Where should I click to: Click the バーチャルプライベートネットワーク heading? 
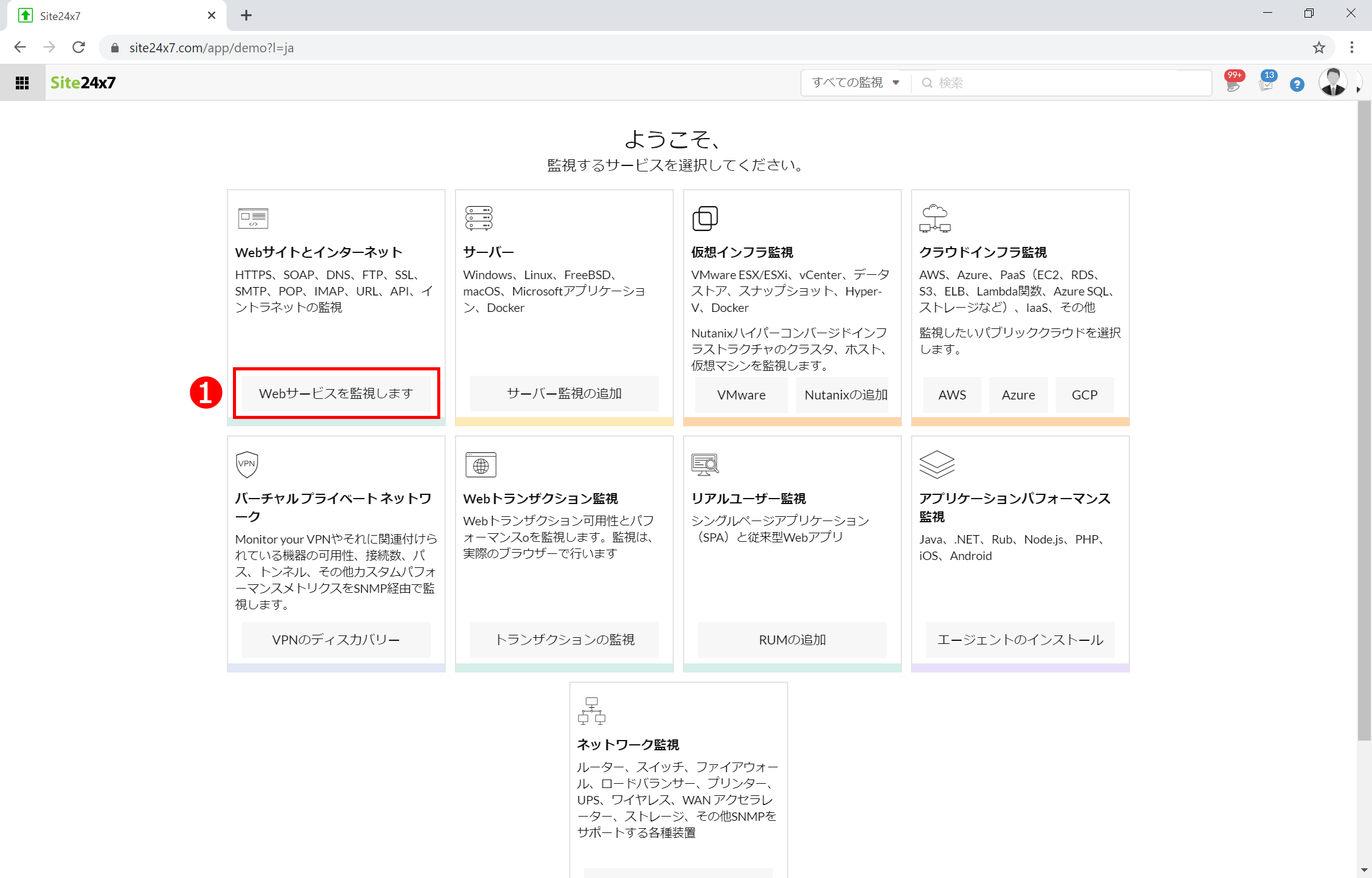pos(333,507)
